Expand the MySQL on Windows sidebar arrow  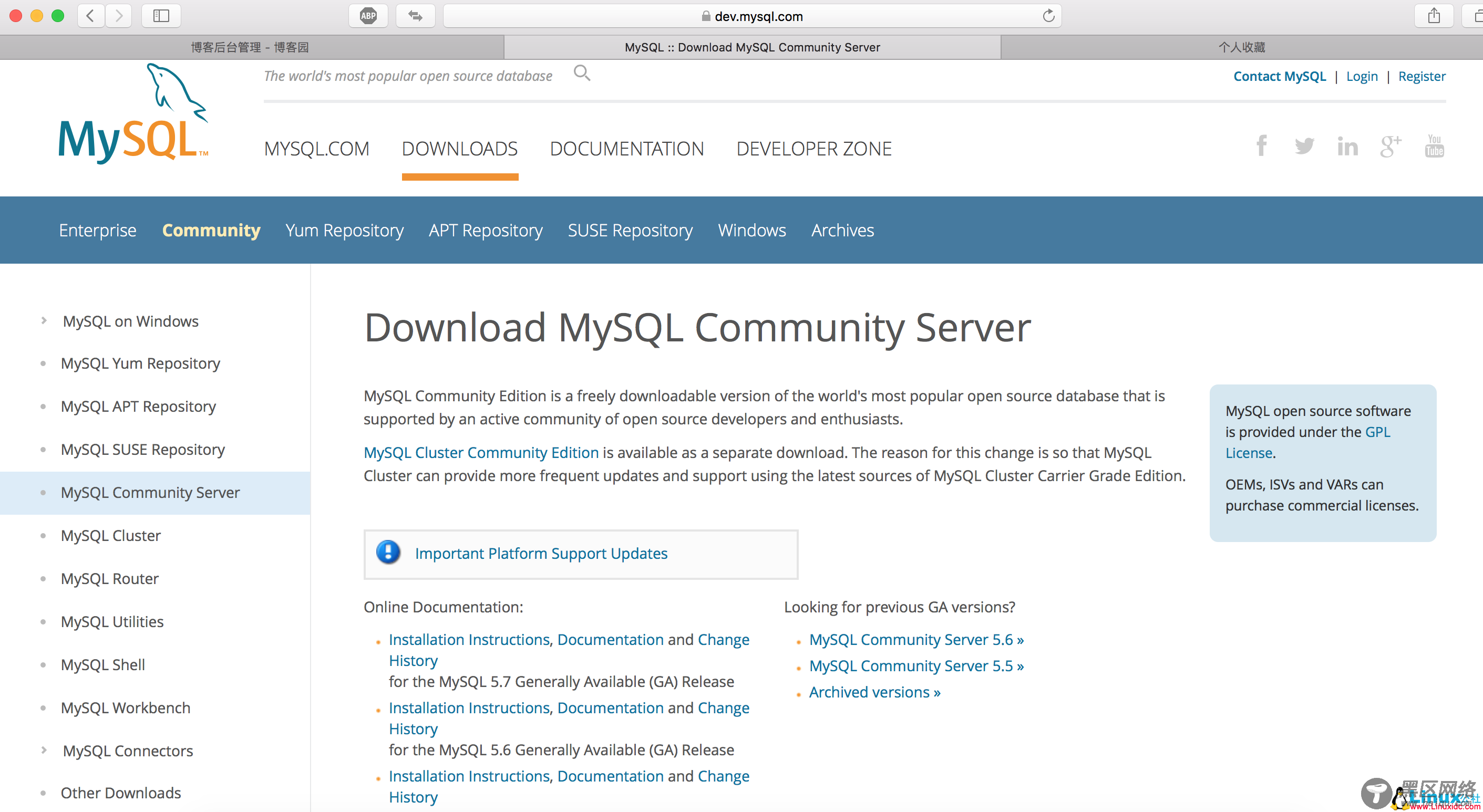44,320
